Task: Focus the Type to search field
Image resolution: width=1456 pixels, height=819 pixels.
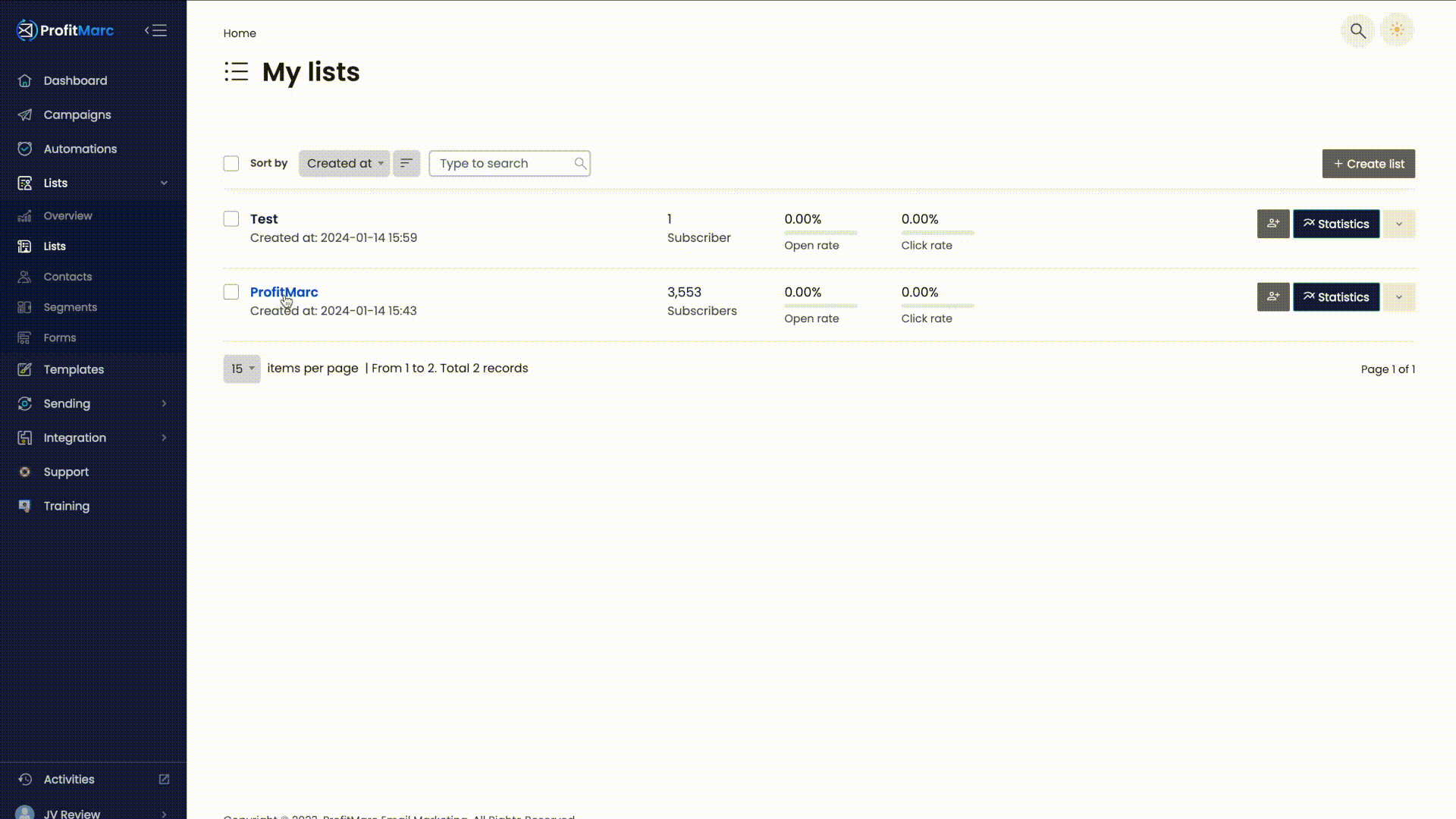Action: [510, 163]
